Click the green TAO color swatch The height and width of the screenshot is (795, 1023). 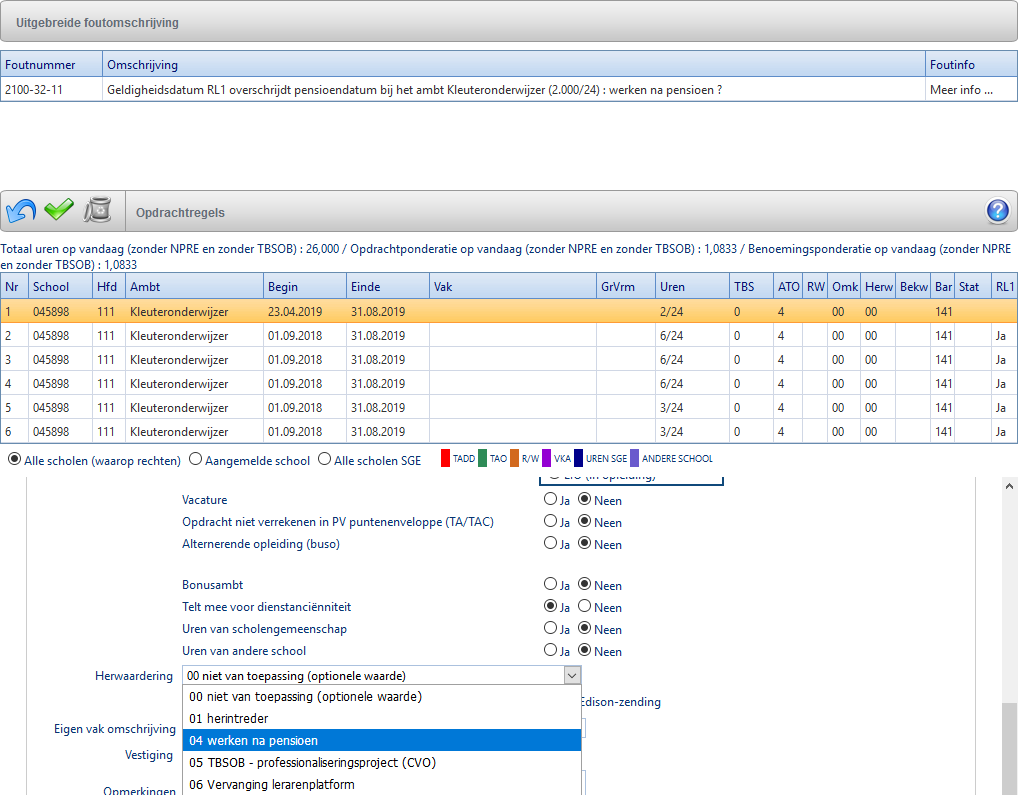482,458
